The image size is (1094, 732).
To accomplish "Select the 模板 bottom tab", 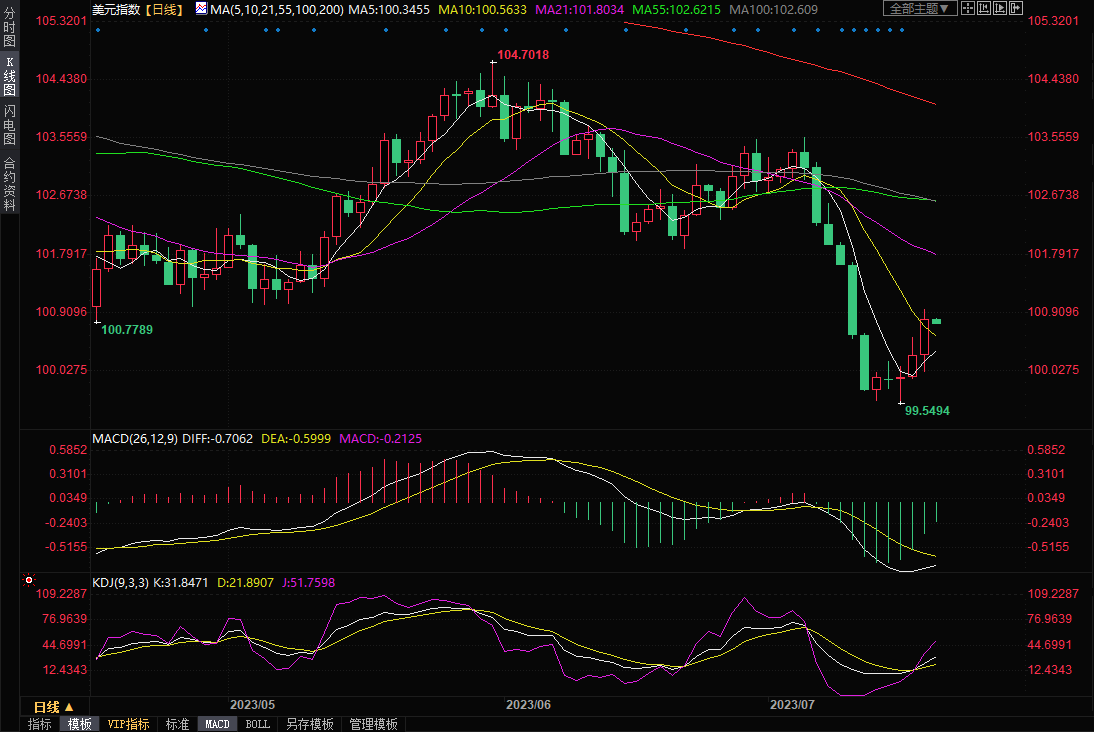I will click(x=79, y=724).
